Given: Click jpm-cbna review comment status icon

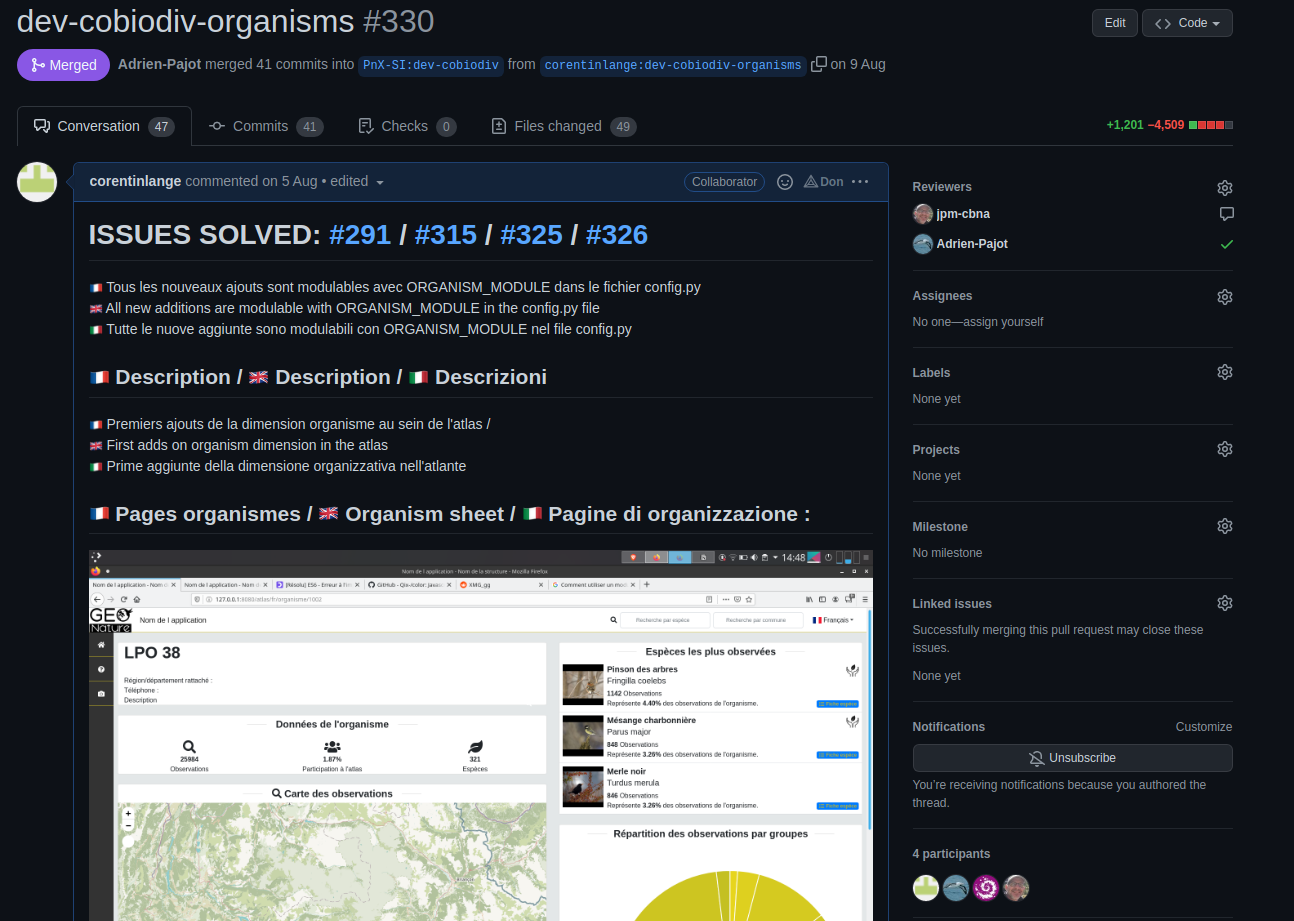Looking at the screenshot, I should click(x=1226, y=214).
